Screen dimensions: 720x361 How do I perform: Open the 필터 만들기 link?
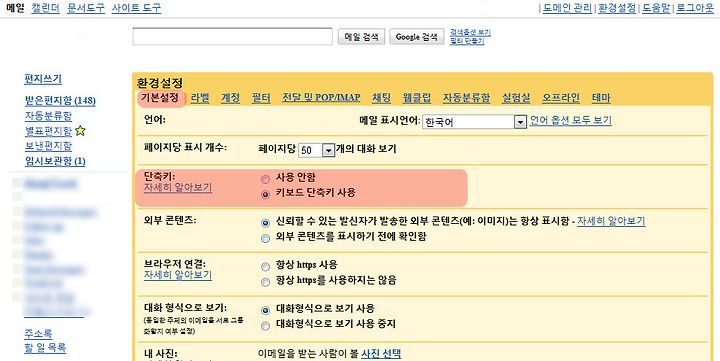click(x=467, y=41)
